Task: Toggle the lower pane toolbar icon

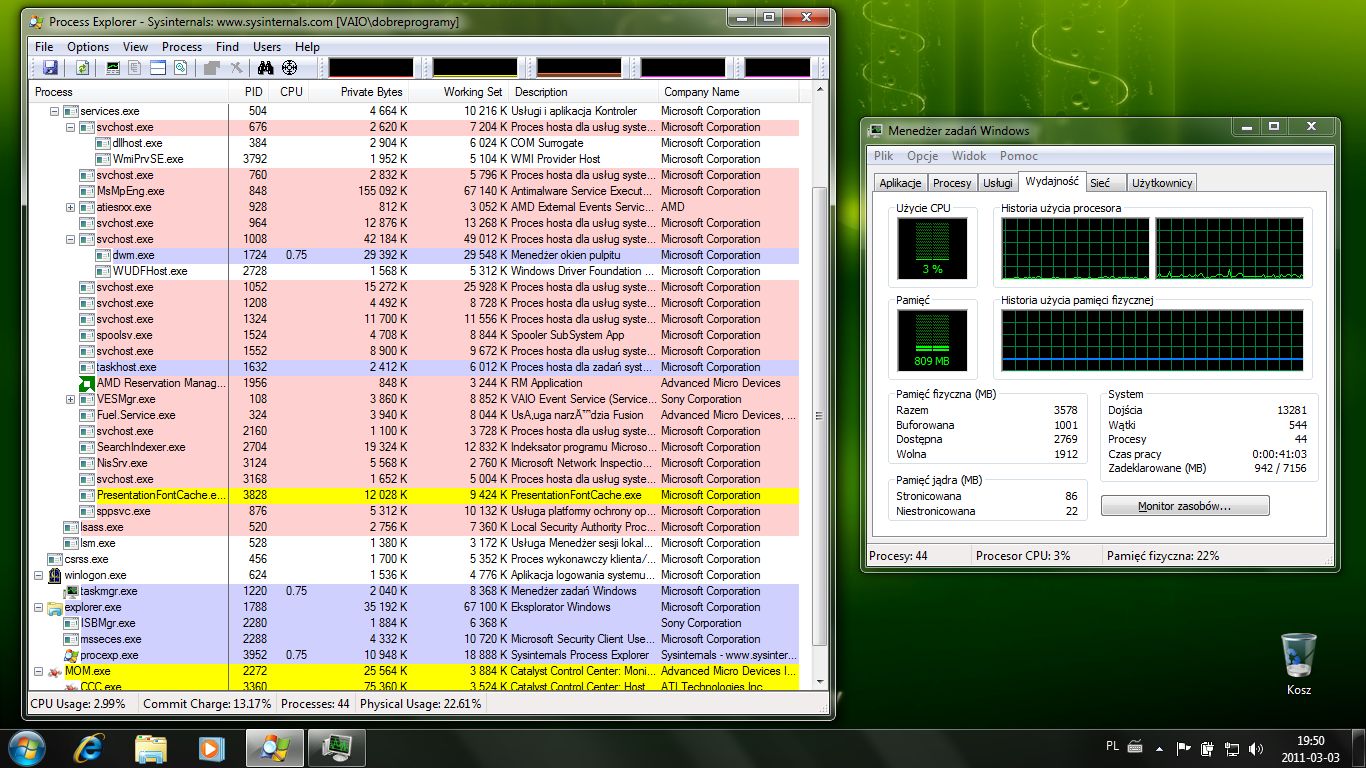Action: tap(157, 68)
